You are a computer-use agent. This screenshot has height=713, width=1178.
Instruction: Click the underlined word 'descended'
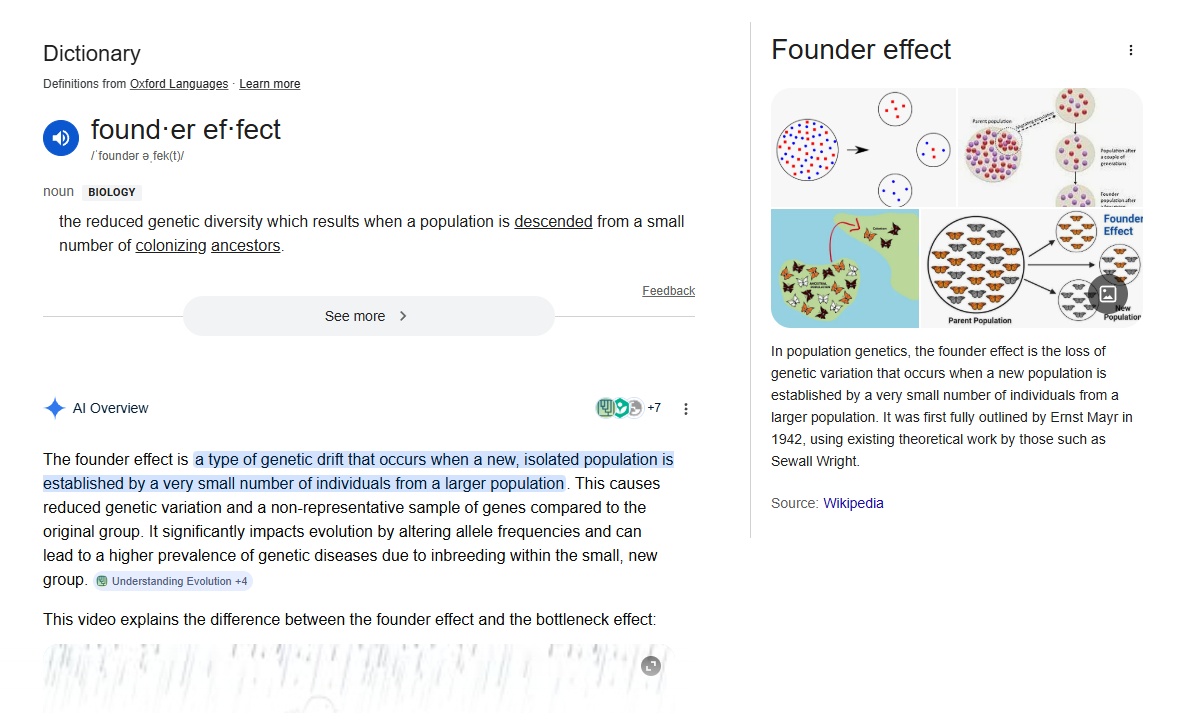[x=553, y=222]
